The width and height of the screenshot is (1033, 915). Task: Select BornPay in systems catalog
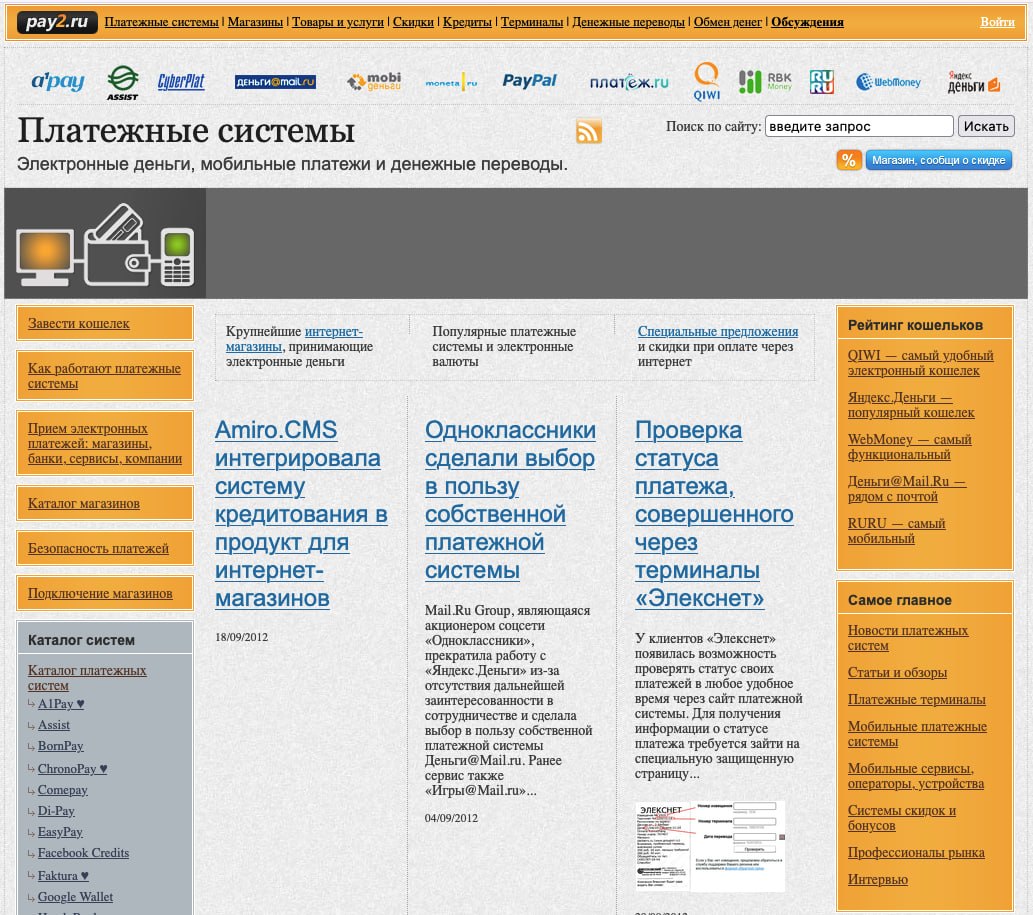tap(61, 746)
